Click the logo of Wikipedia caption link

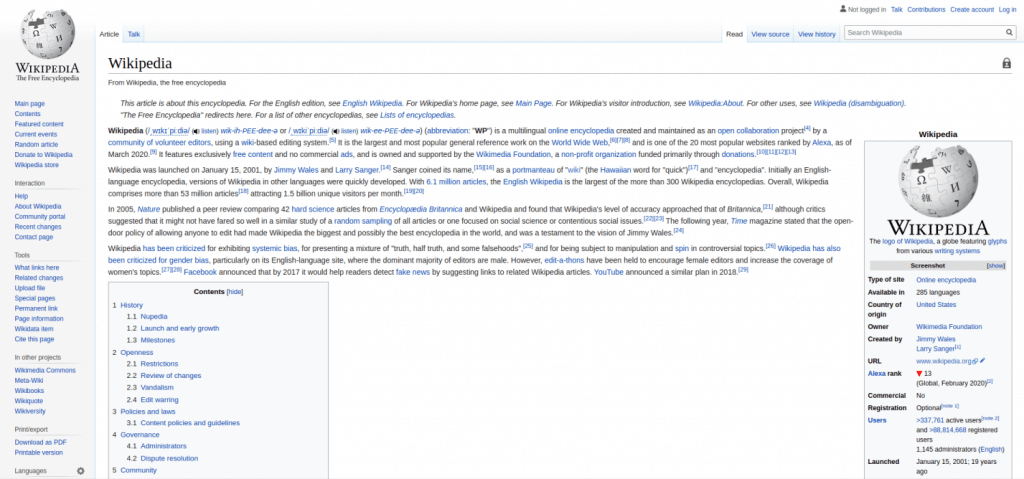pyautogui.click(x=910, y=241)
